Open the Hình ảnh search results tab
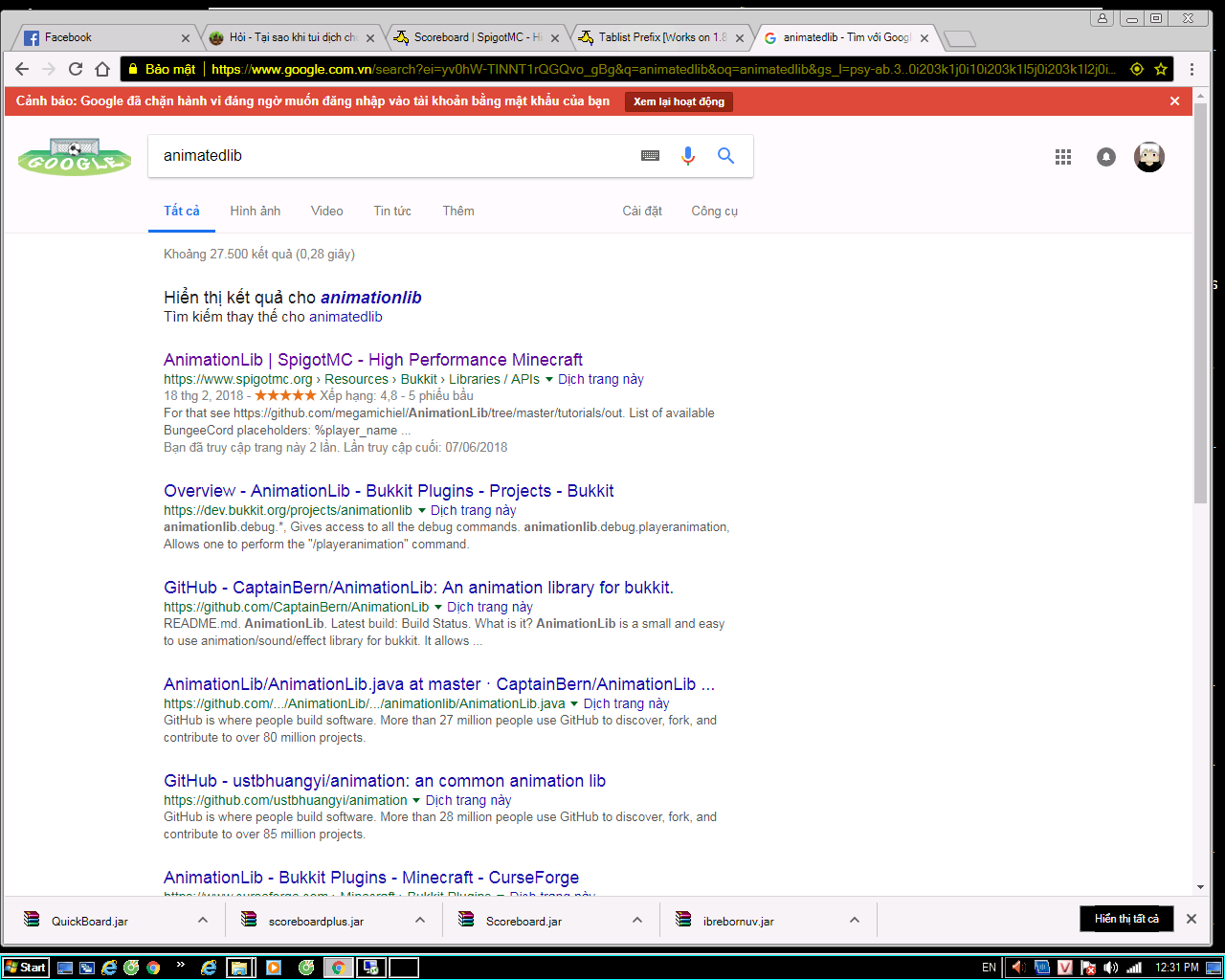The width and height of the screenshot is (1225, 980). 255,211
